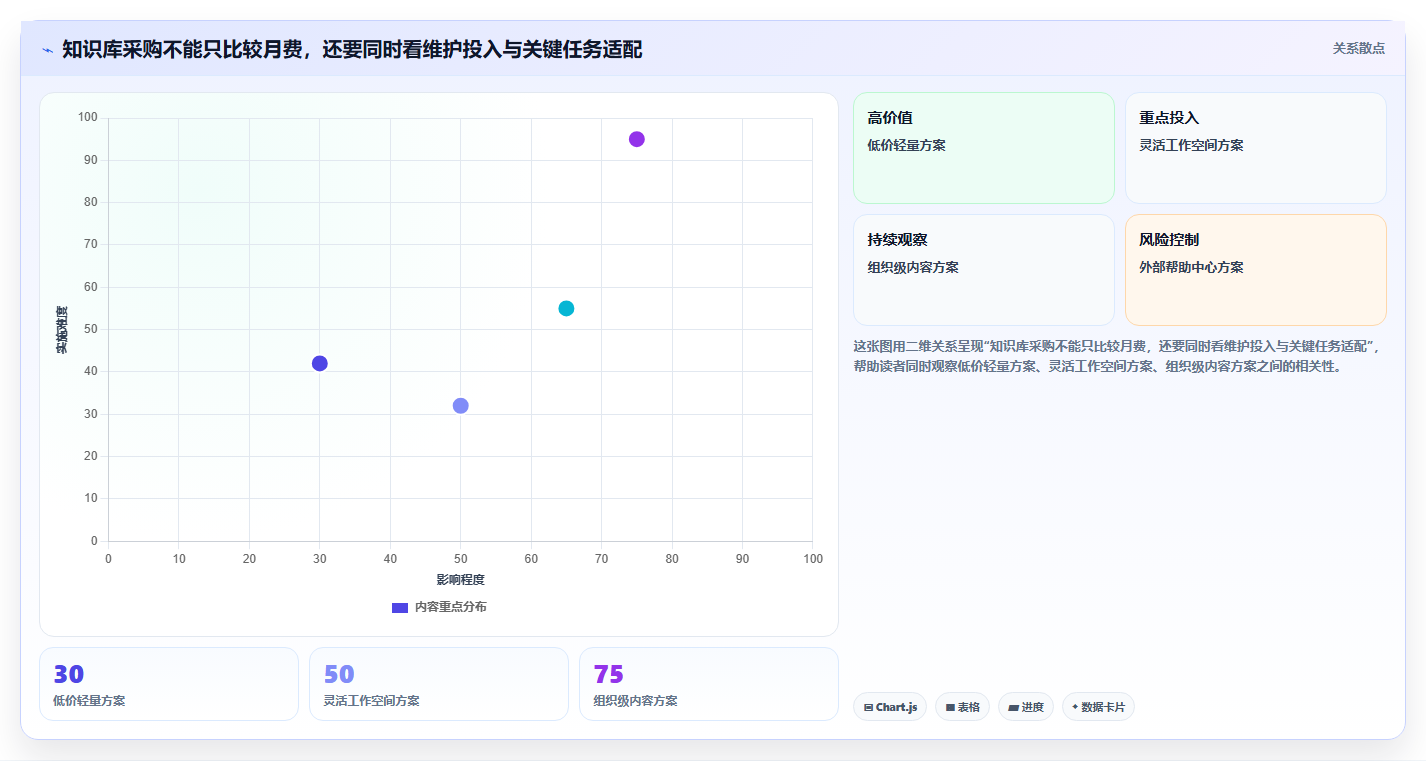Click 外部帮助中心方案 text in risk card

pyautogui.click(x=1191, y=268)
